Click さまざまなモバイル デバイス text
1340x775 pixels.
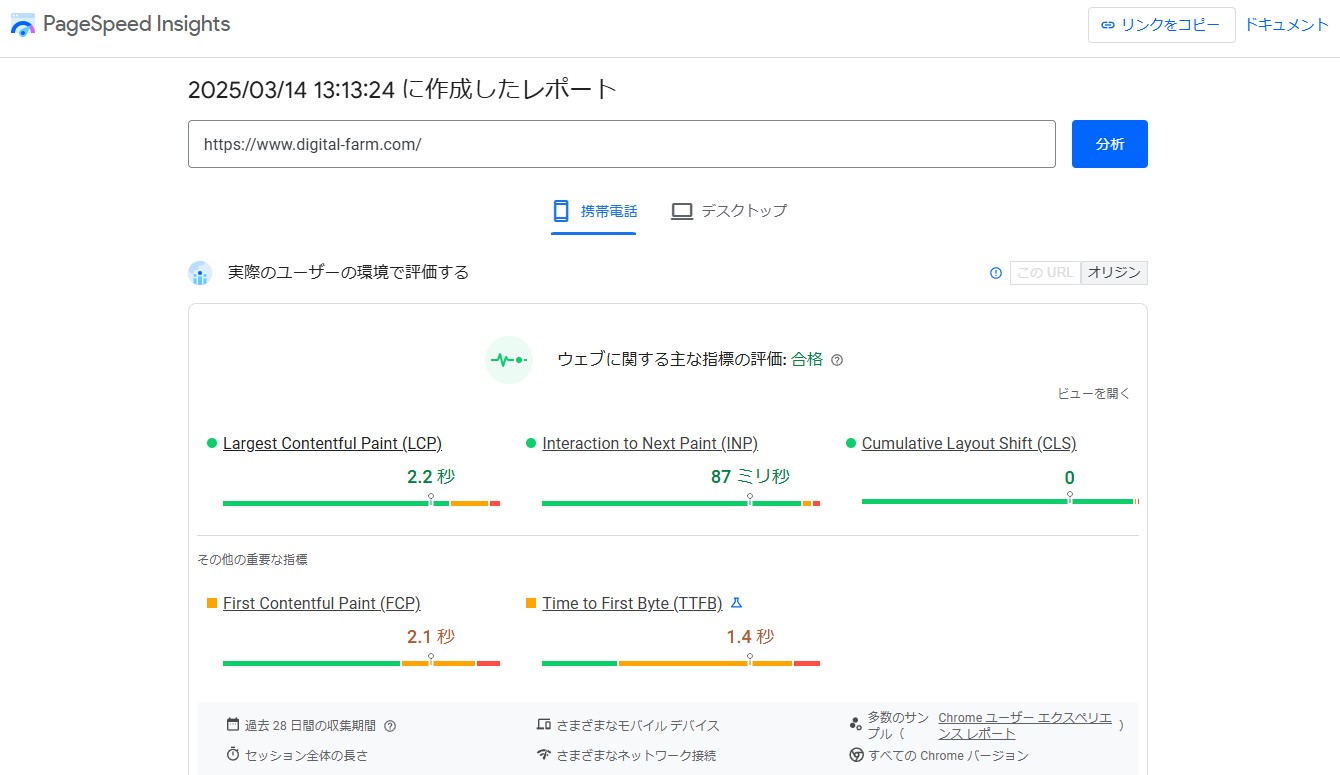click(638, 726)
